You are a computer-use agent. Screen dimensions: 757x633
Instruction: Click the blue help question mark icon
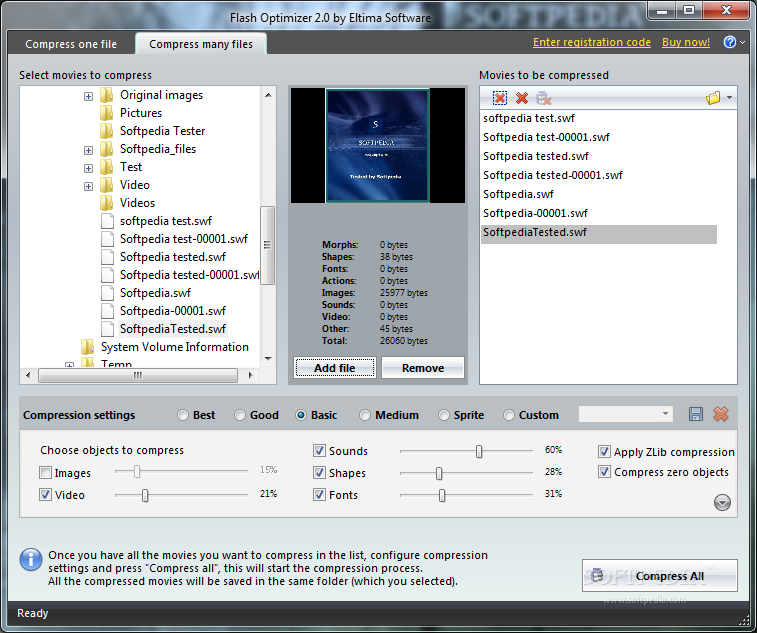click(729, 42)
